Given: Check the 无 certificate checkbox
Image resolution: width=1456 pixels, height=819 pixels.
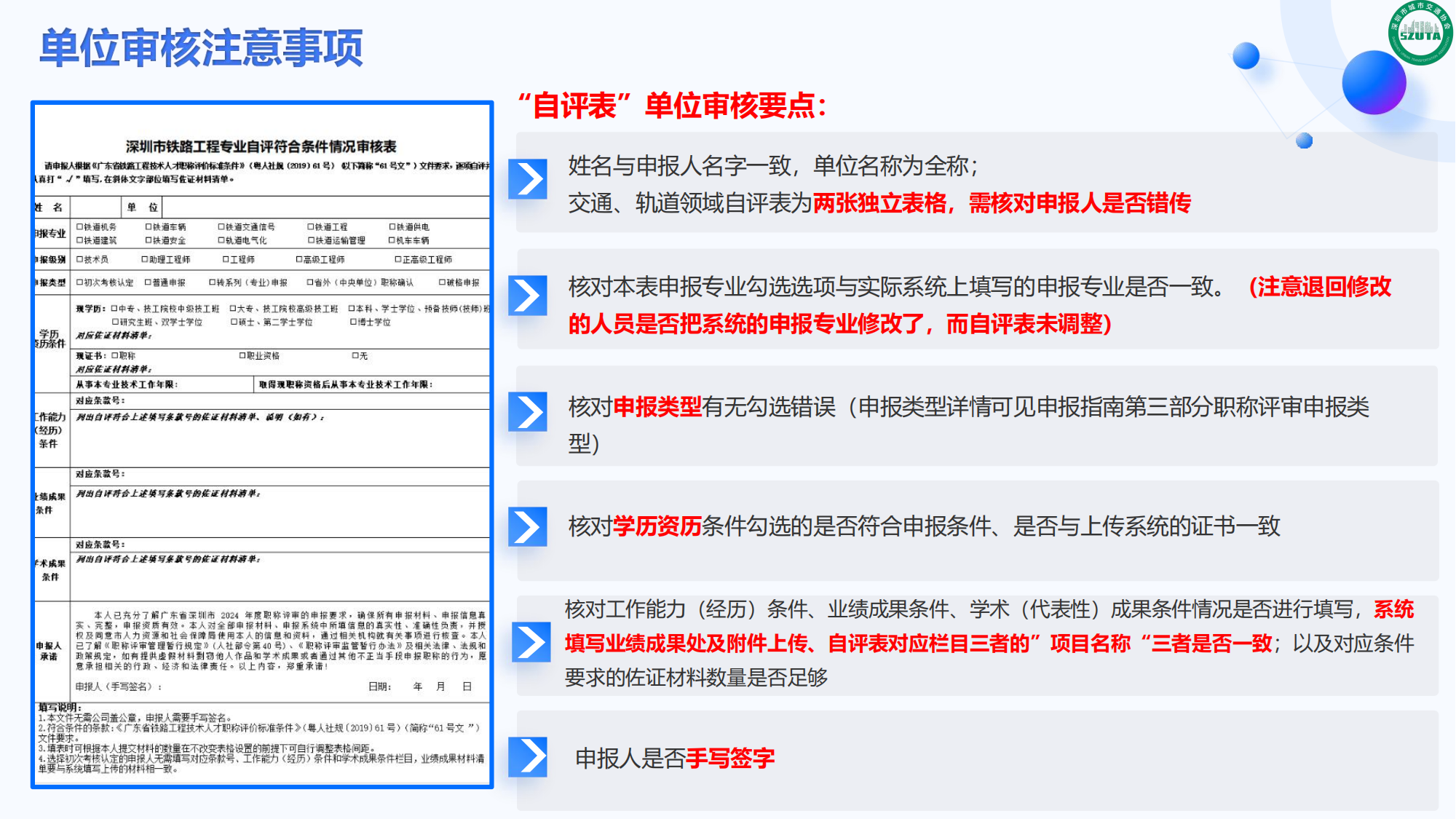Looking at the screenshot, I should [355, 356].
